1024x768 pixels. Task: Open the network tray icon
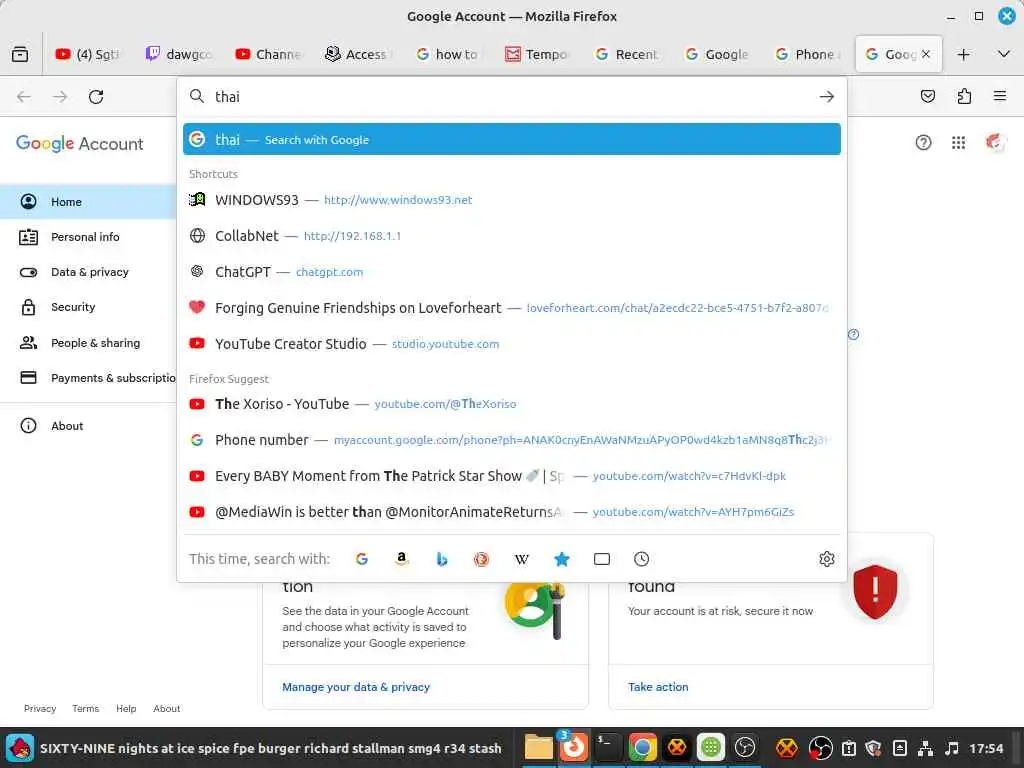coord(925,748)
